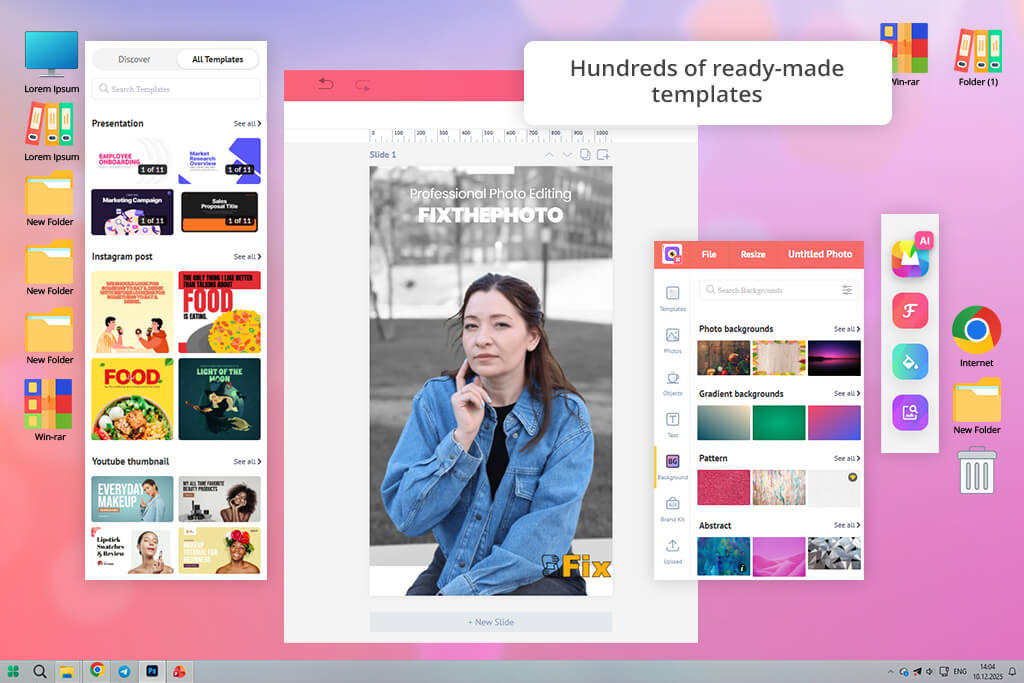Image resolution: width=1024 pixels, height=683 pixels.
Task: Open the Templates sidebar icon
Action: [x=673, y=298]
